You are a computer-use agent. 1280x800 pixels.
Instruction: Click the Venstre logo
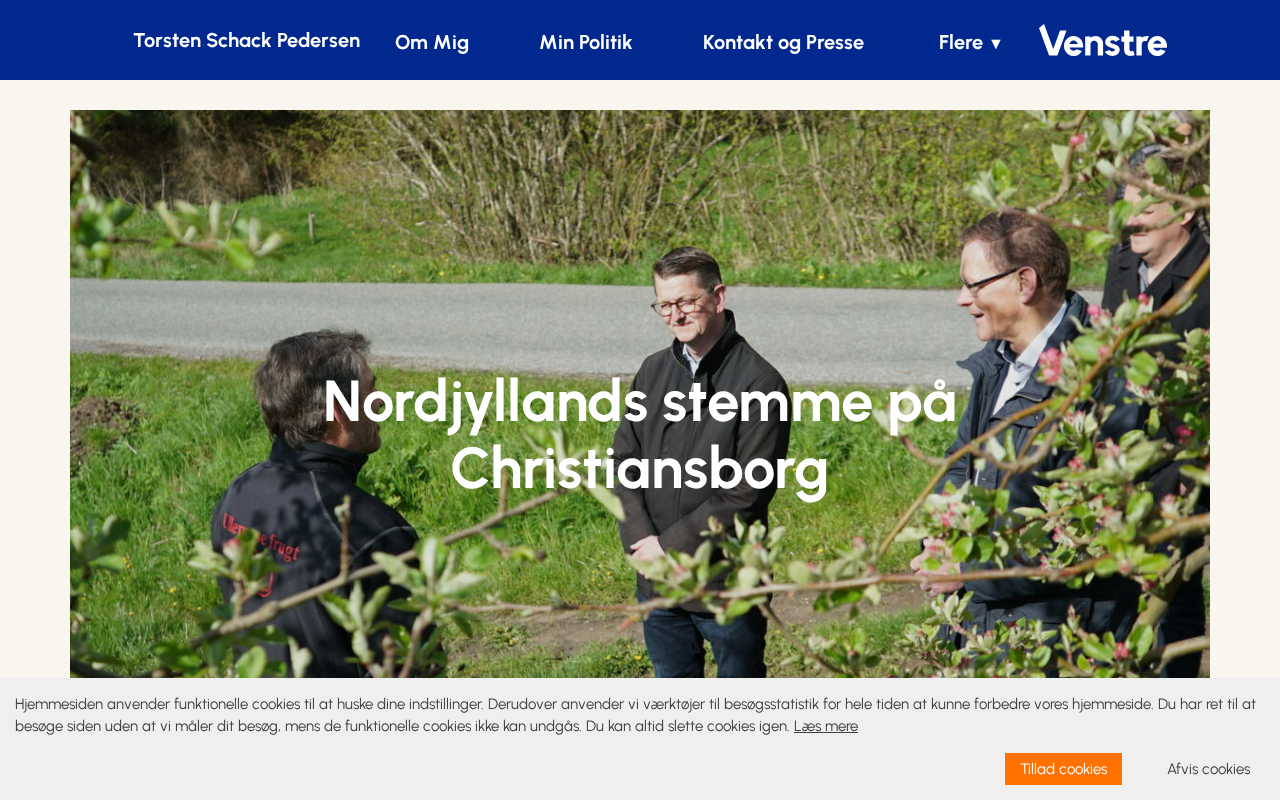point(1102,41)
